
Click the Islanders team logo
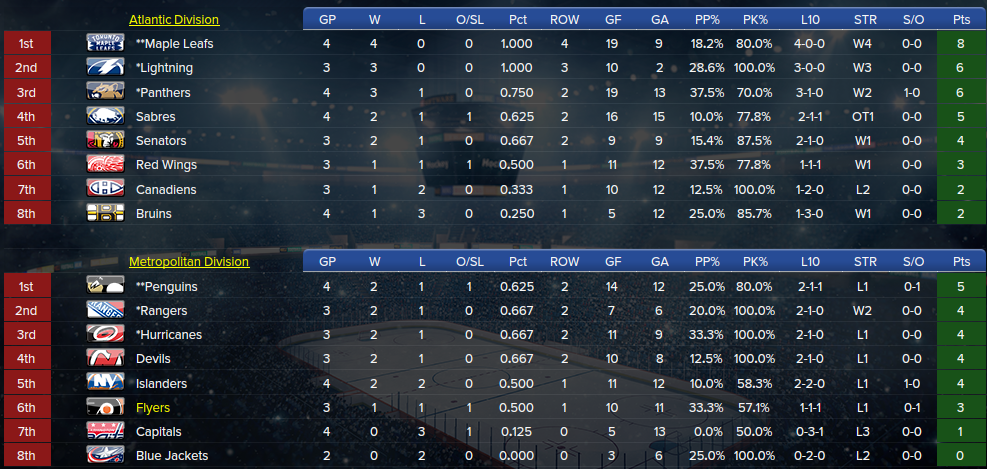[x=104, y=383]
